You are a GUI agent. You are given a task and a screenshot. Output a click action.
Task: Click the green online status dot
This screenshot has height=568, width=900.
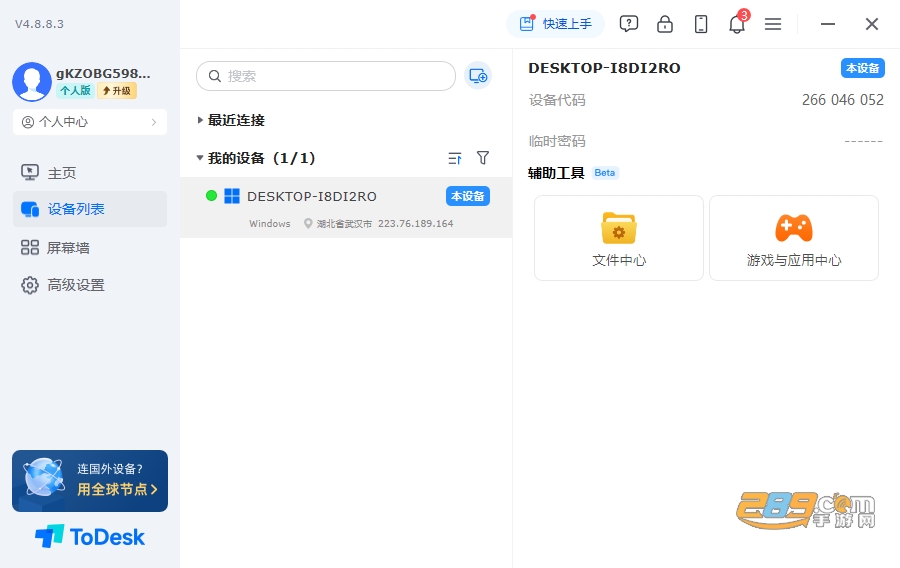[211, 196]
